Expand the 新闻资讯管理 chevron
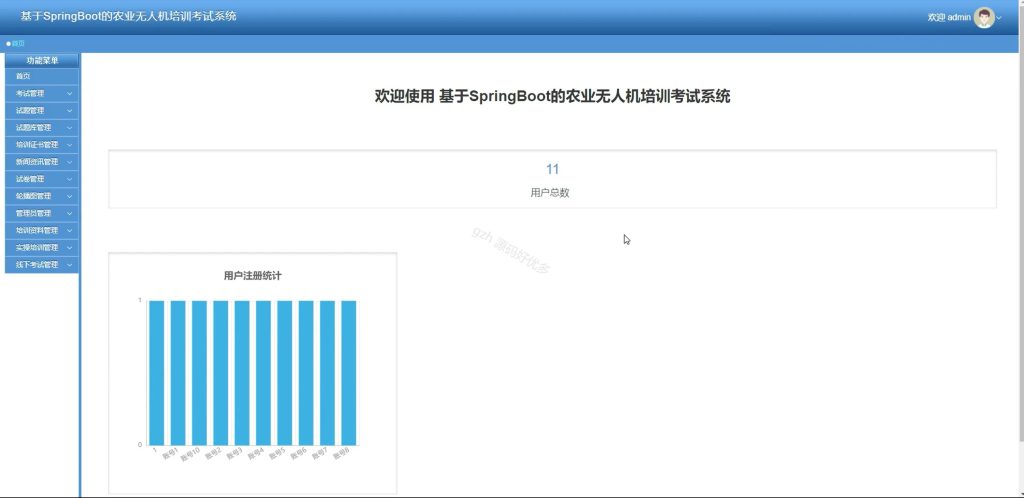This screenshot has width=1024, height=498. [x=69, y=162]
